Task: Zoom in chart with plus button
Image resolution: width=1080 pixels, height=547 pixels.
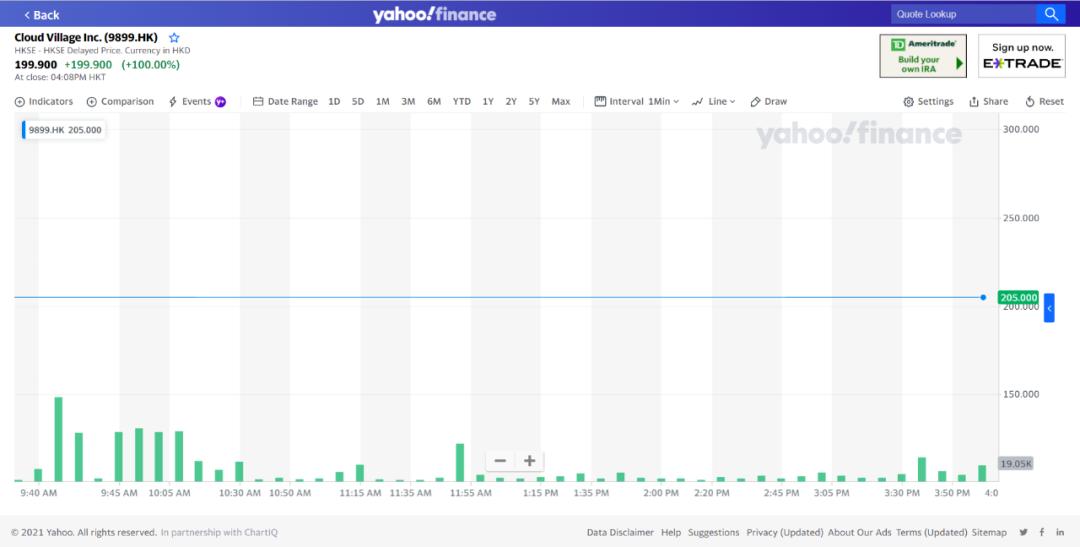Action: [529, 461]
